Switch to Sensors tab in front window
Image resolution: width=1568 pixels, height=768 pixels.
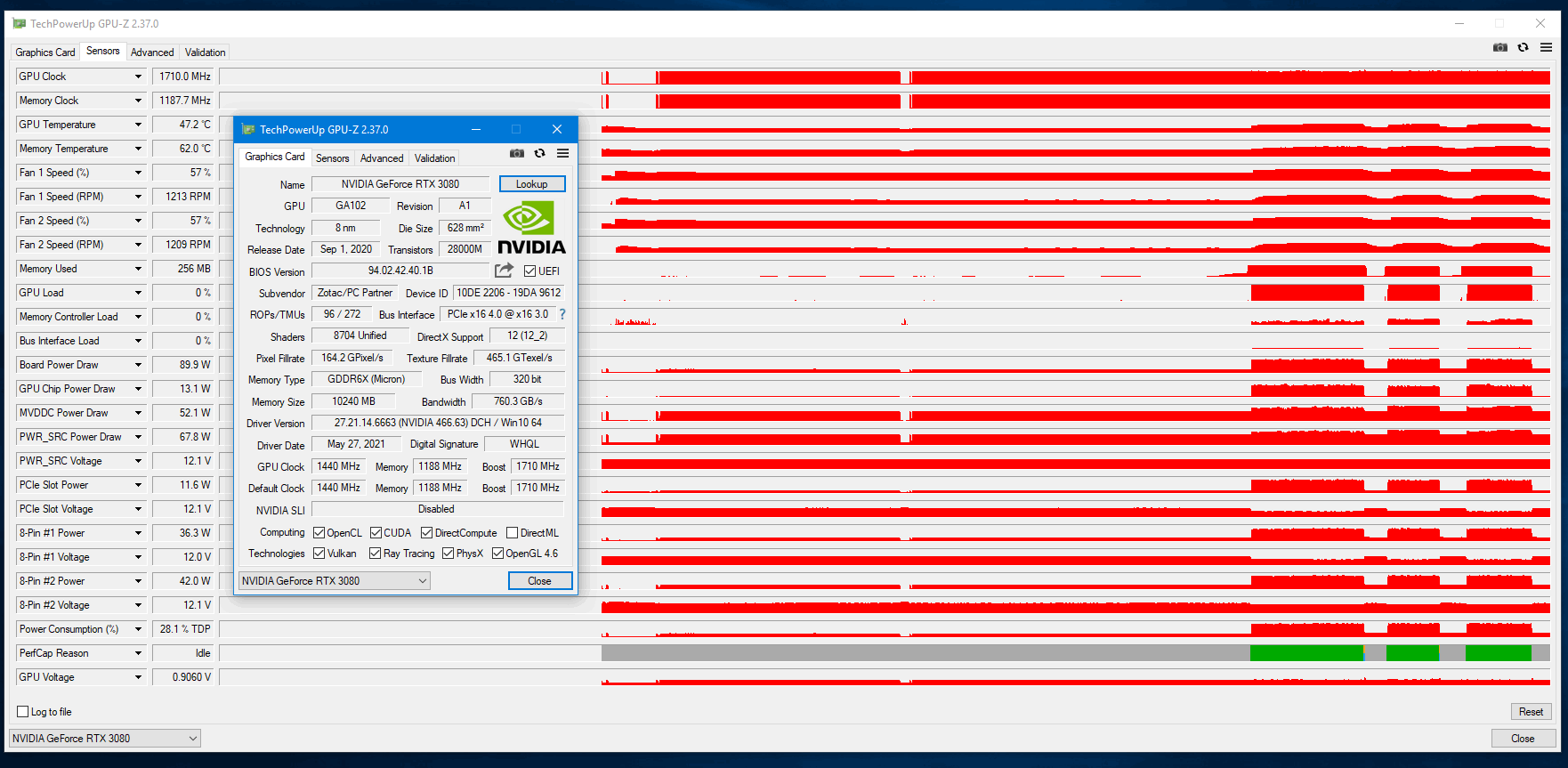tap(333, 158)
